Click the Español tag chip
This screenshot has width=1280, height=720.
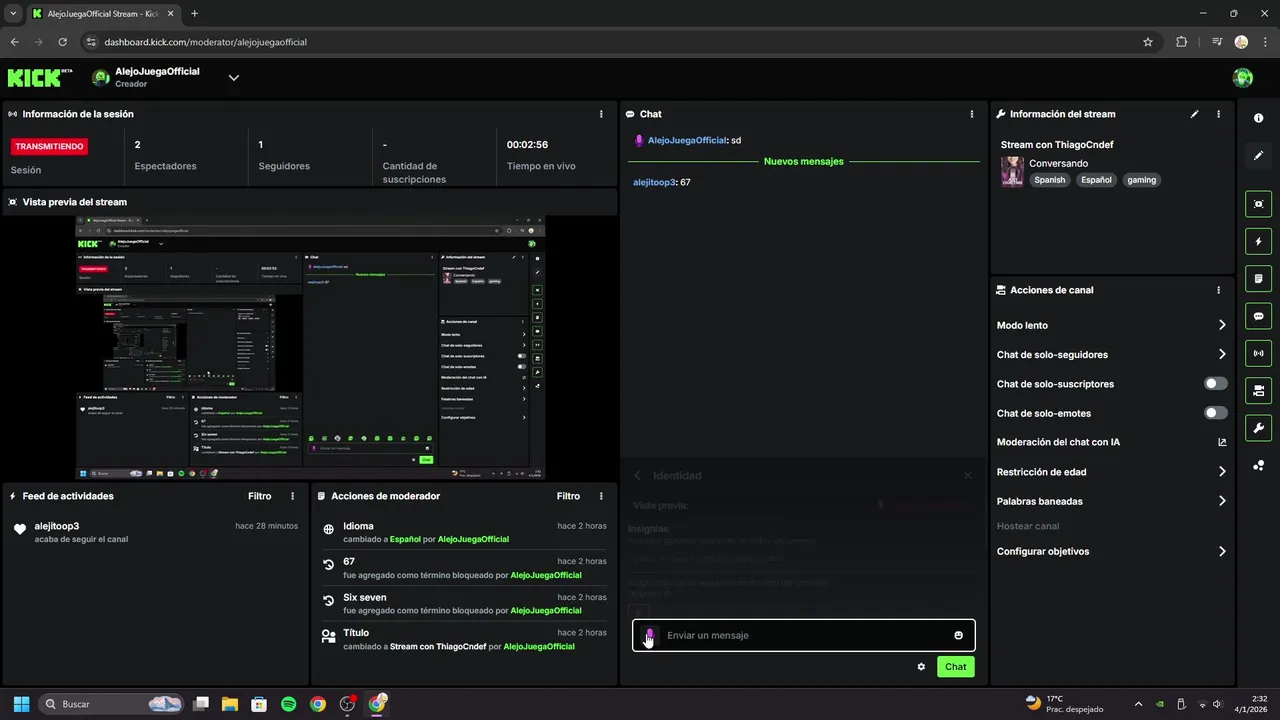[1098, 180]
